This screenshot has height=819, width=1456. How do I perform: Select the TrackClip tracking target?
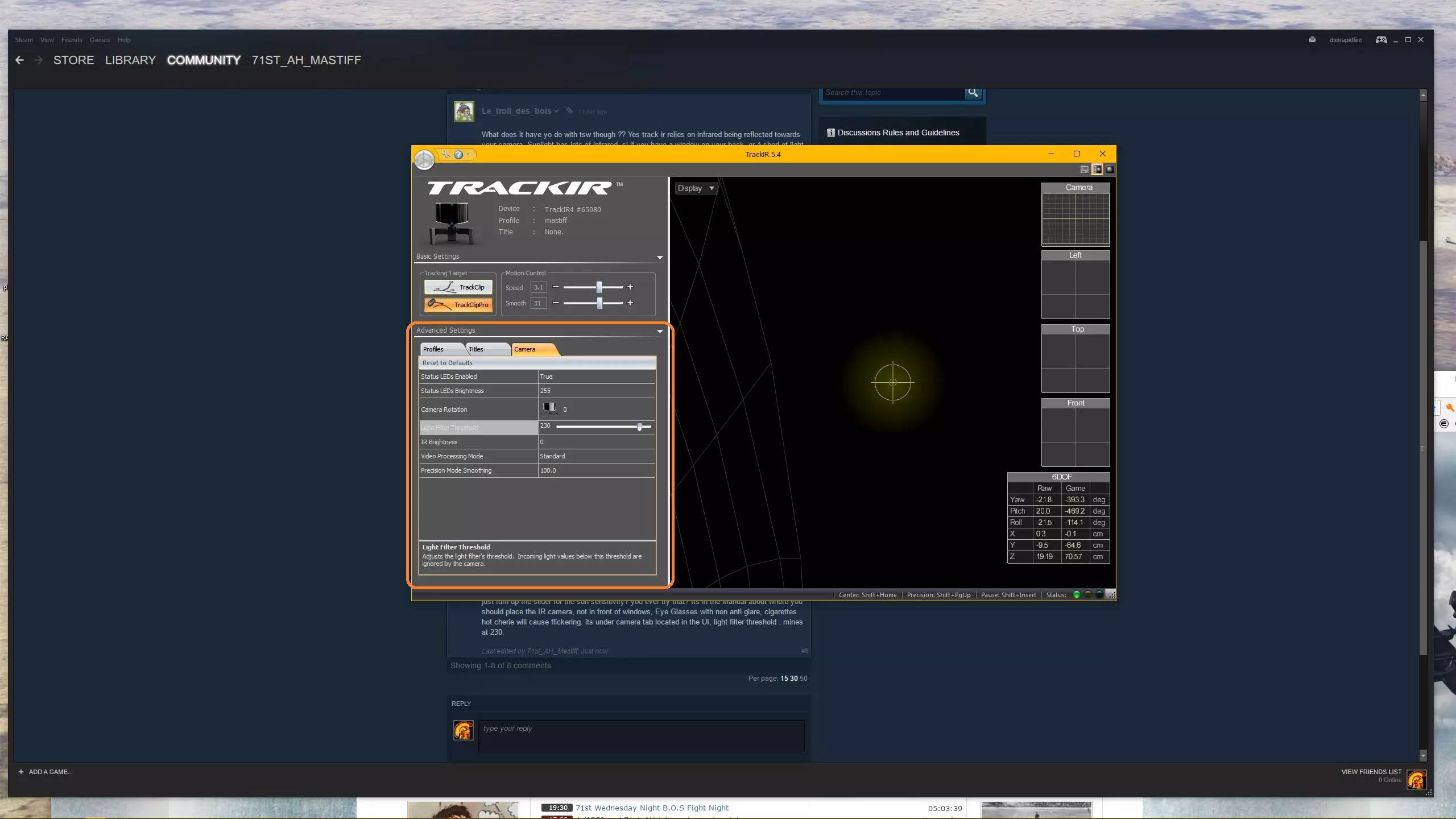[458, 287]
